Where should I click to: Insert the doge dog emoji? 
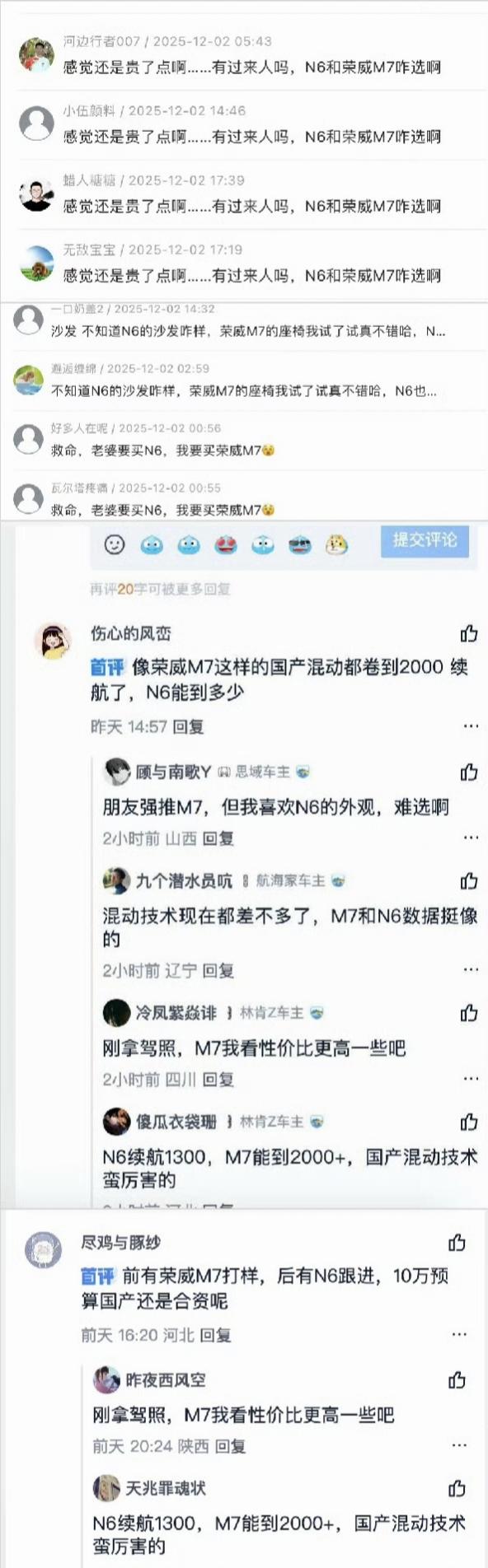(x=336, y=544)
